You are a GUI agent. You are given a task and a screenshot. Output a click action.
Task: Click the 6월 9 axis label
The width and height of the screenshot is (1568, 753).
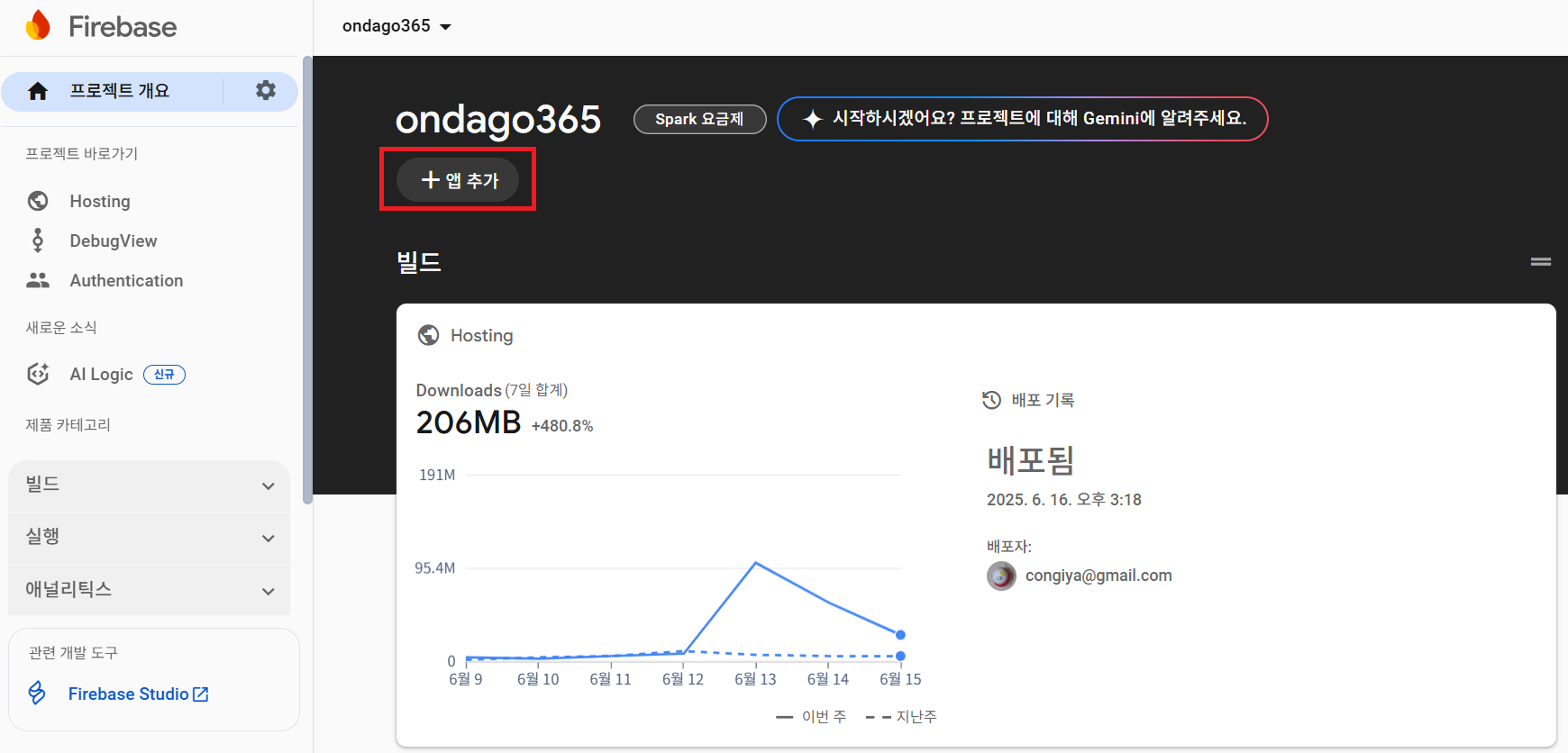pos(466,679)
